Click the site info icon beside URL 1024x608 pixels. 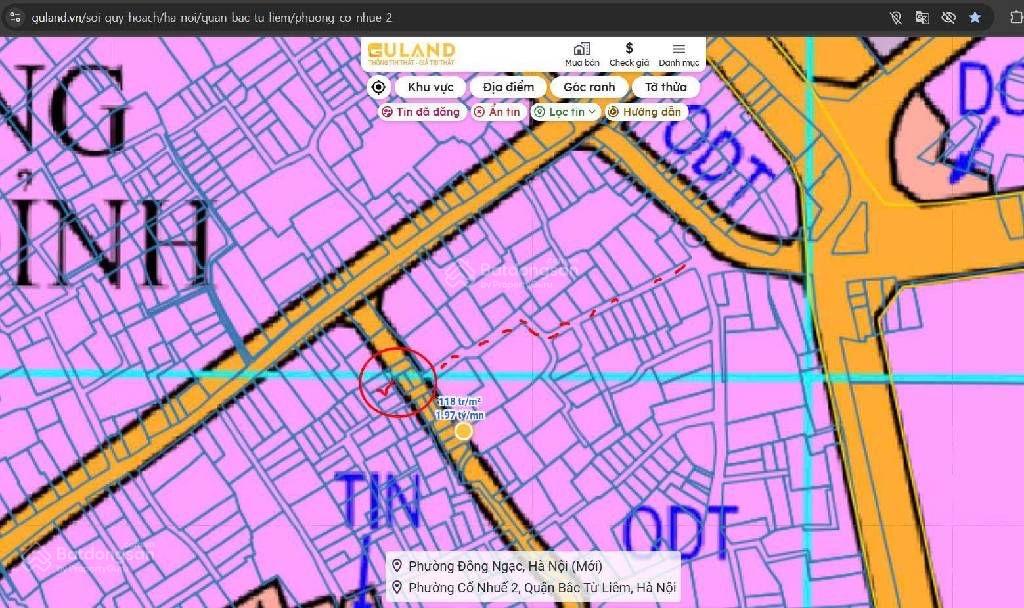14,17
